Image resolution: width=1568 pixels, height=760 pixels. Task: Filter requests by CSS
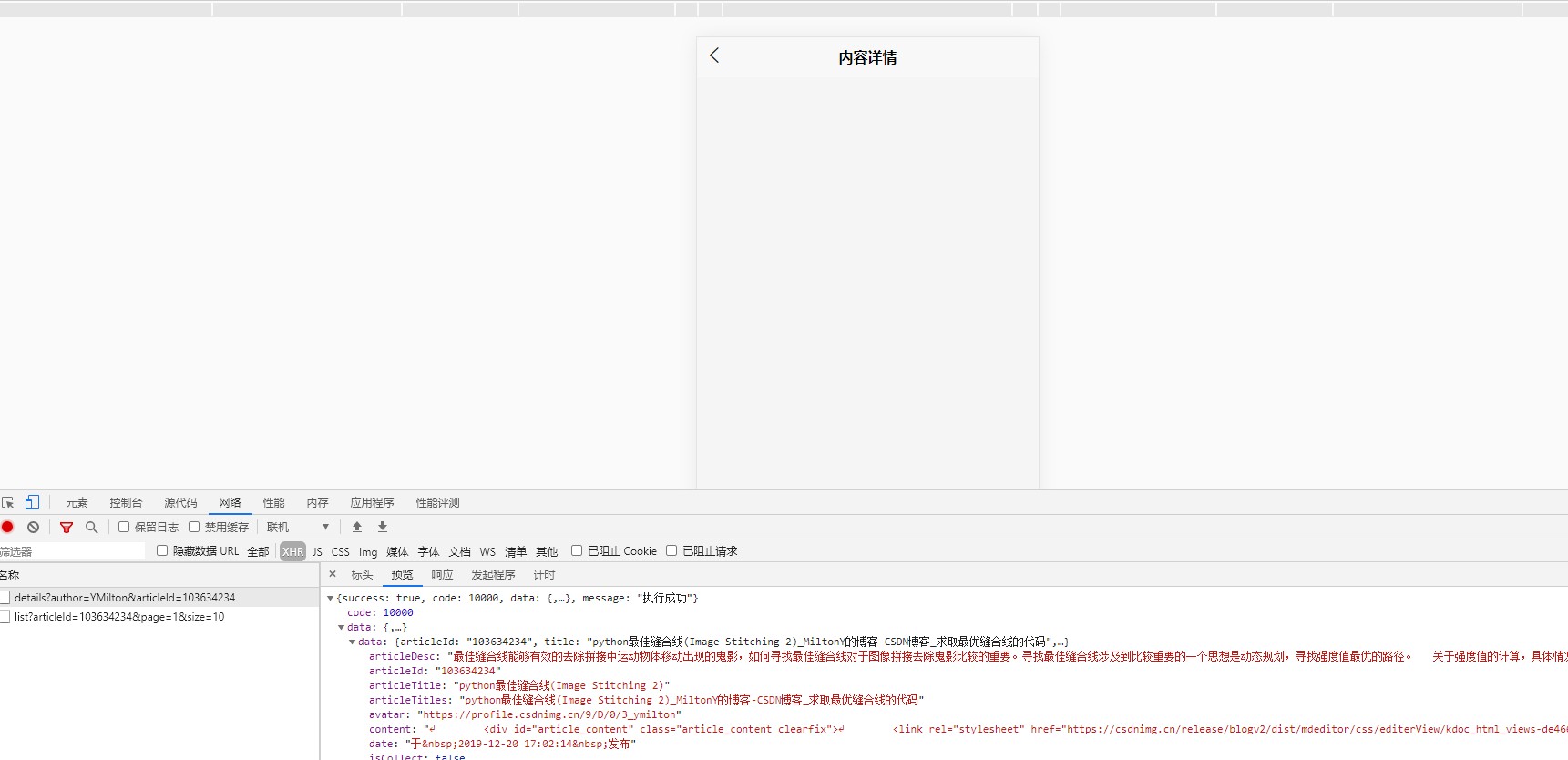pyautogui.click(x=340, y=551)
